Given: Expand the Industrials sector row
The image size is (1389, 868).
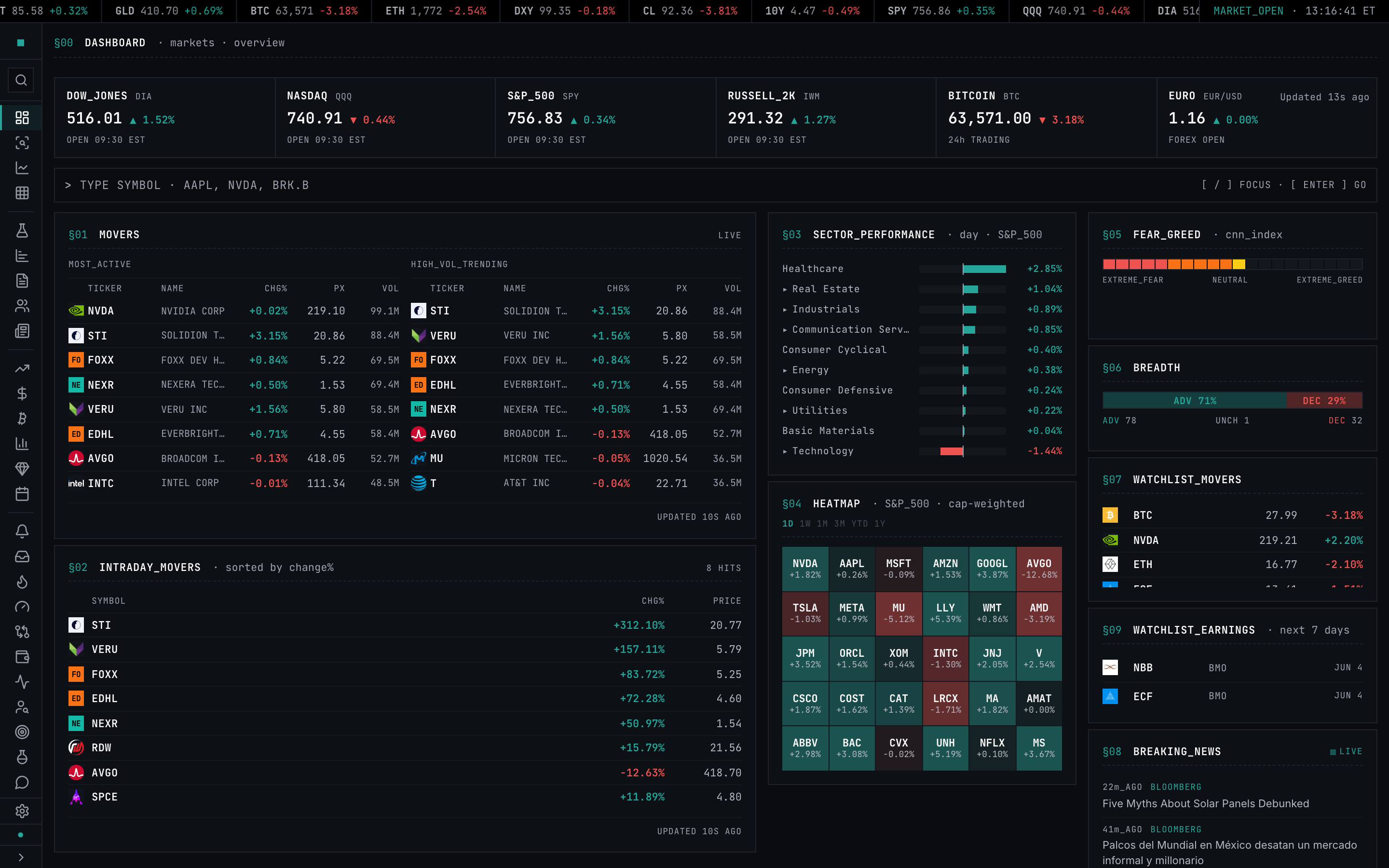Looking at the screenshot, I should click(x=922, y=310).
